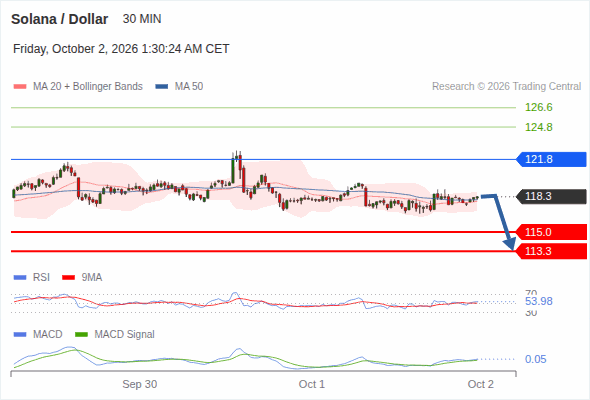Select the red 113.3 support price tag

[551, 251]
